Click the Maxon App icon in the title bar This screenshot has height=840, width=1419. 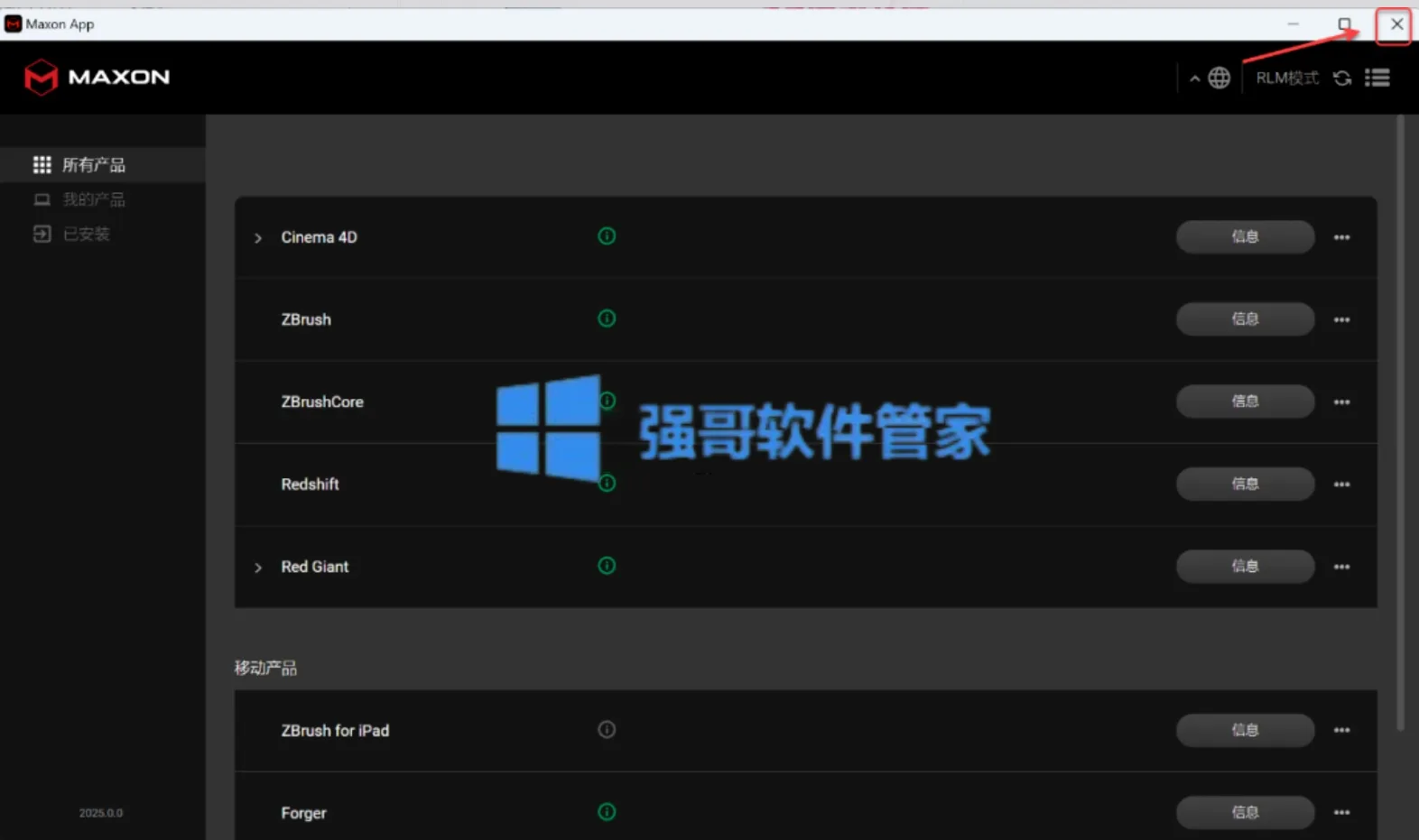(x=13, y=24)
